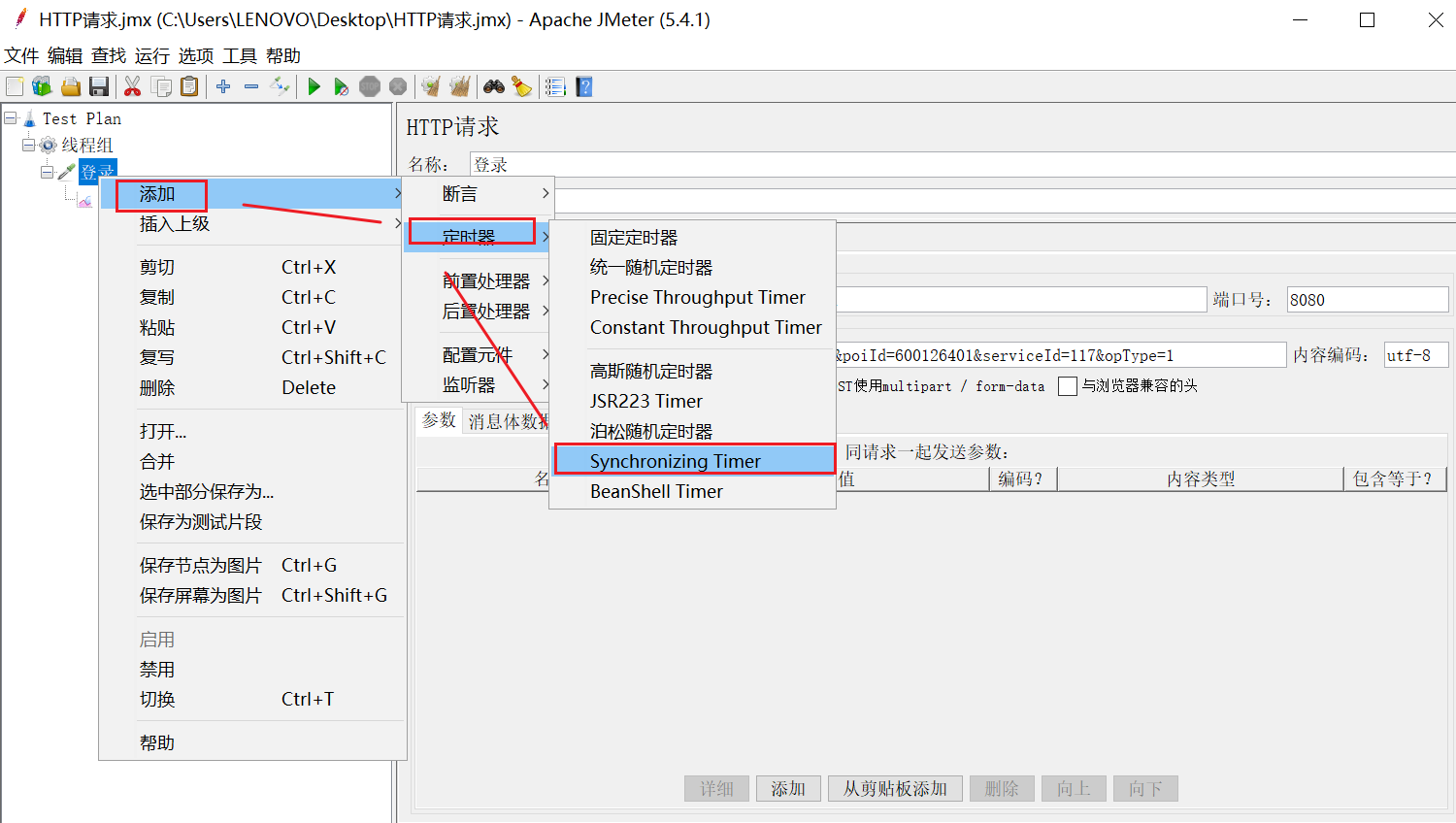
Task: Click the 添加 button below the parameters table
Action: click(x=788, y=789)
